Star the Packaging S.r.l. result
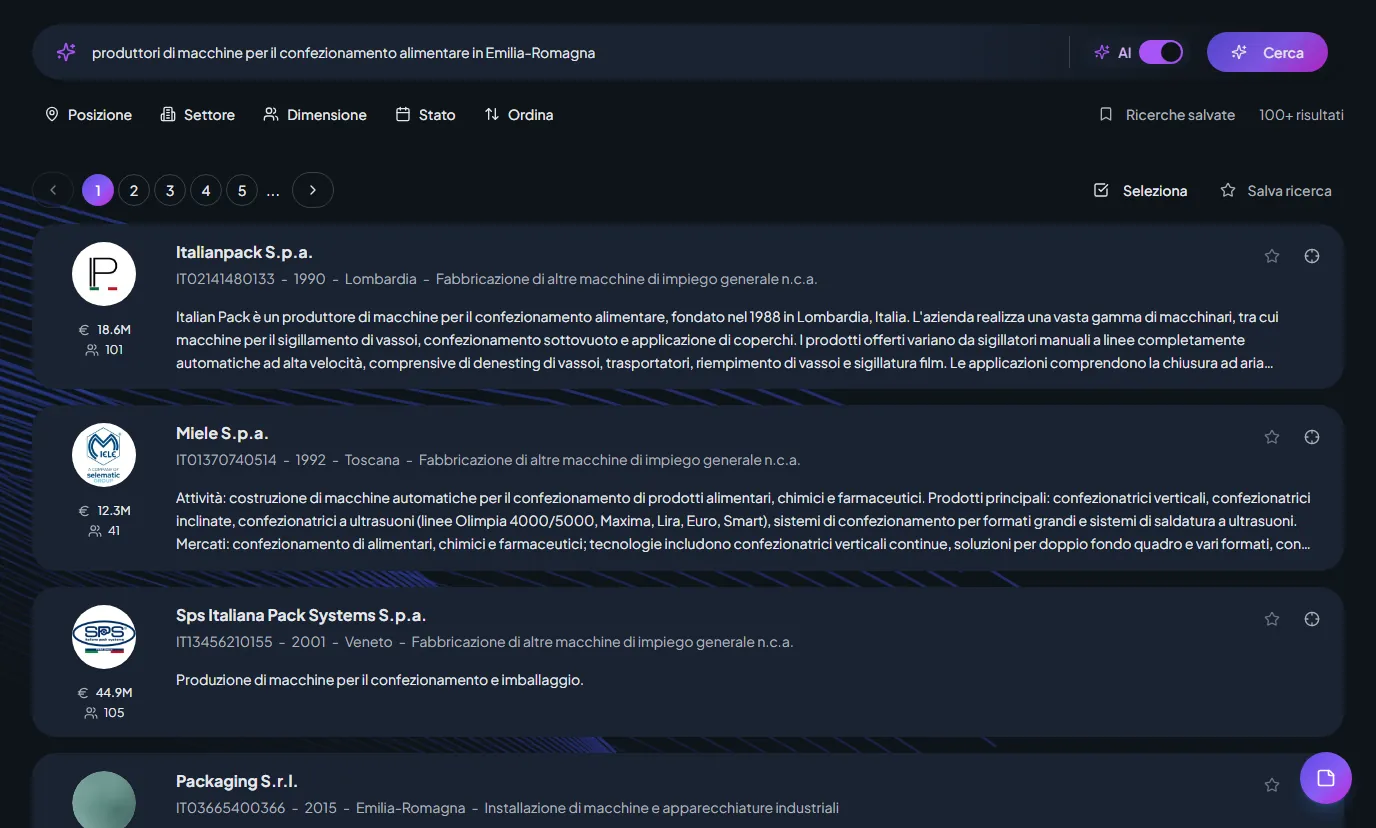Image resolution: width=1376 pixels, height=828 pixels. [1272, 785]
